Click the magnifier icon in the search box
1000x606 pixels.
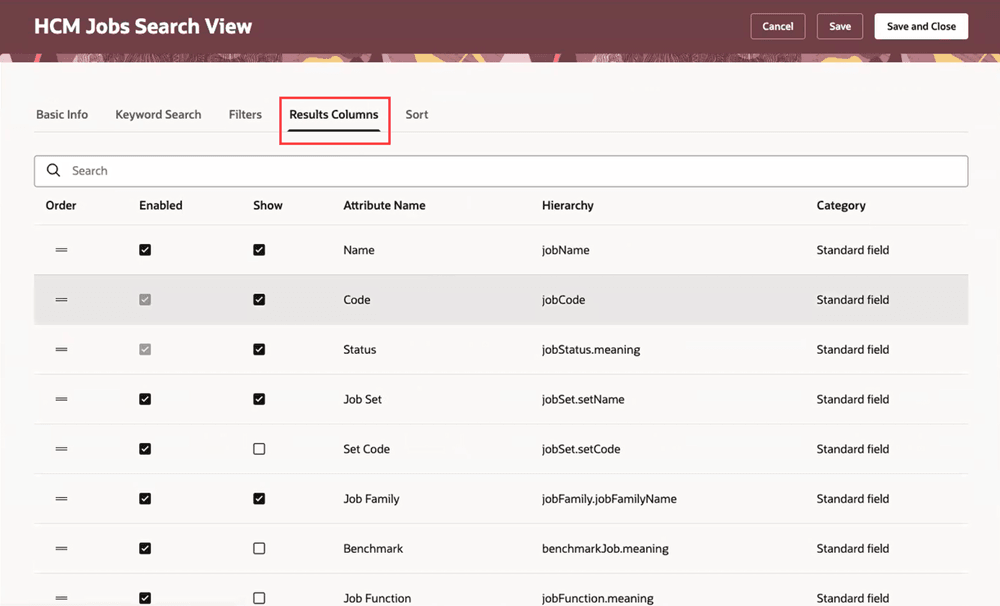(x=54, y=170)
